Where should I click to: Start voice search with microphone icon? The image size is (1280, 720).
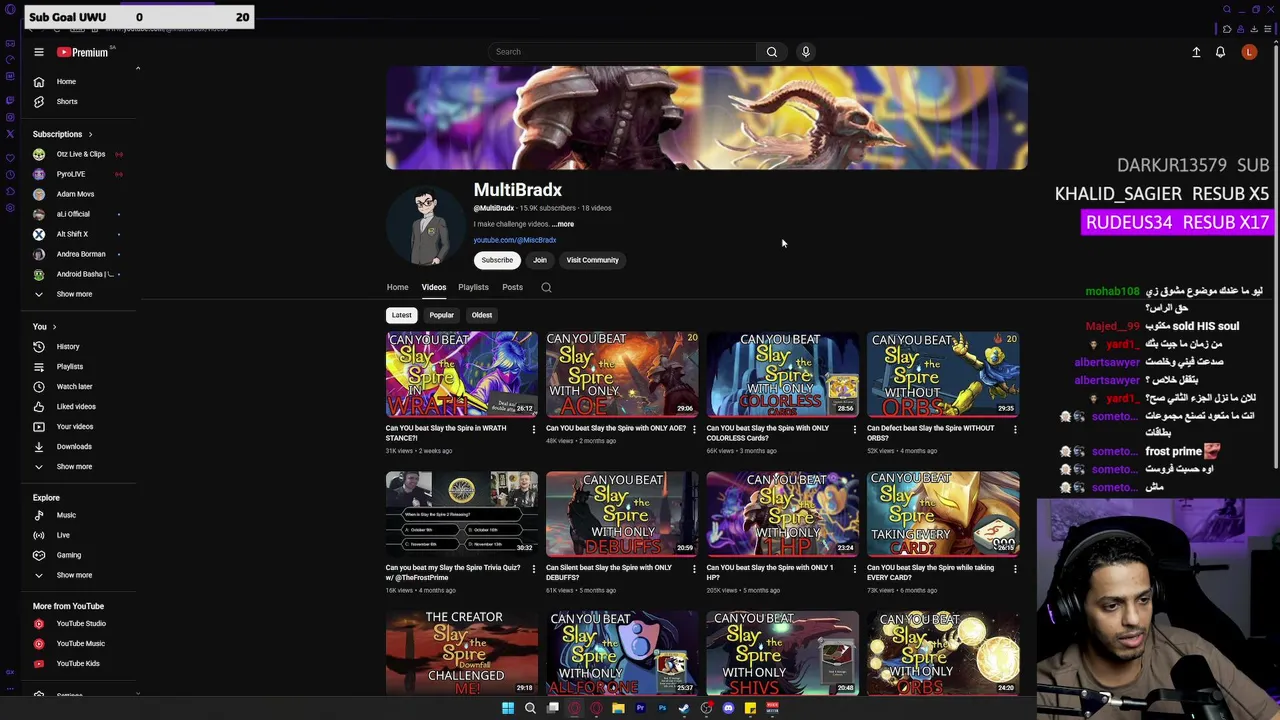[805, 52]
